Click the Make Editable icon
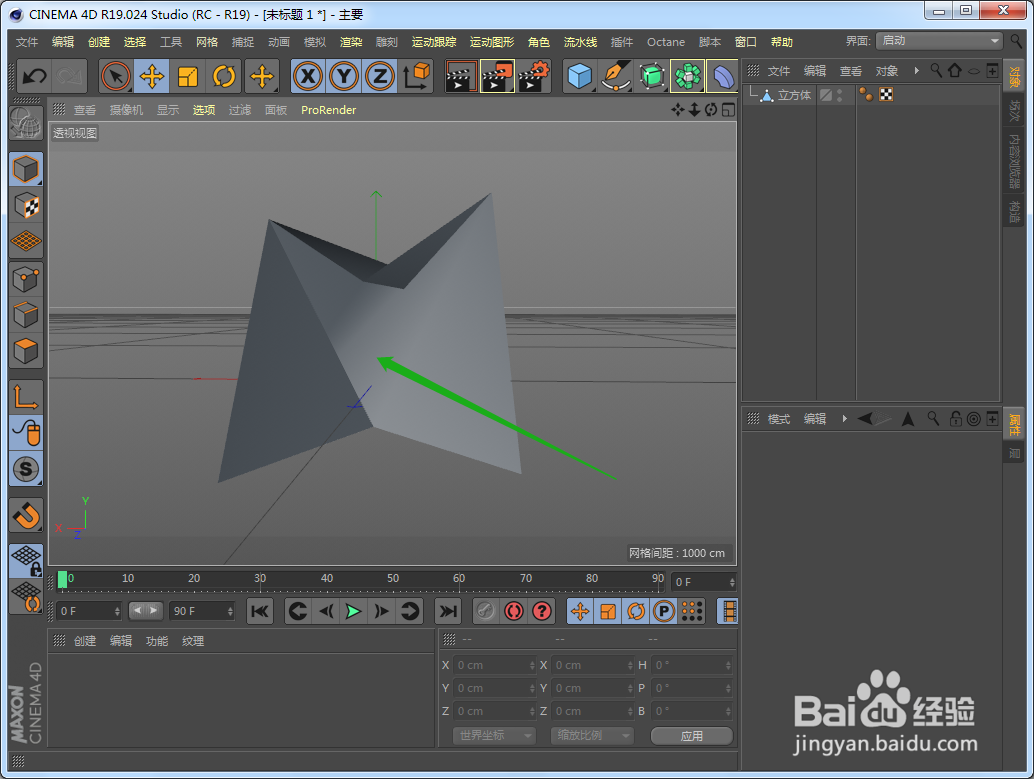Image resolution: width=1034 pixels, height=779 pixels. coord(26,123)
